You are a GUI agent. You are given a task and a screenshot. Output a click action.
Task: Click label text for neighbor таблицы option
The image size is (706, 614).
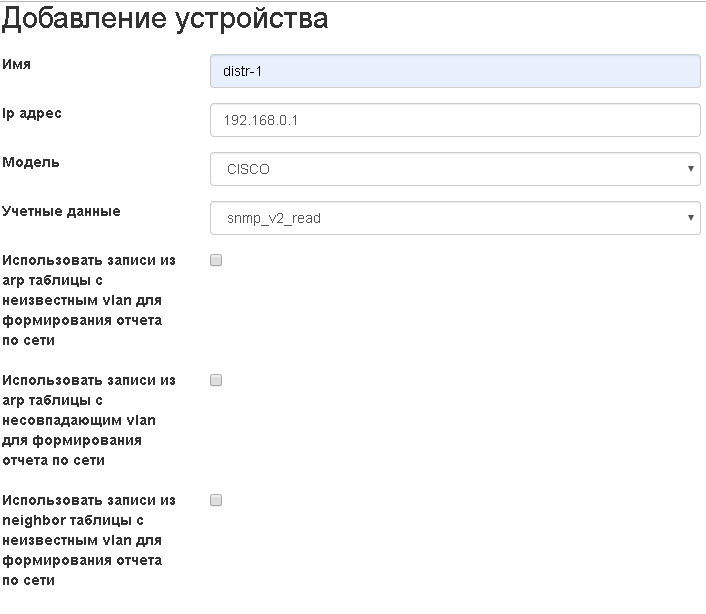[88, 540]
